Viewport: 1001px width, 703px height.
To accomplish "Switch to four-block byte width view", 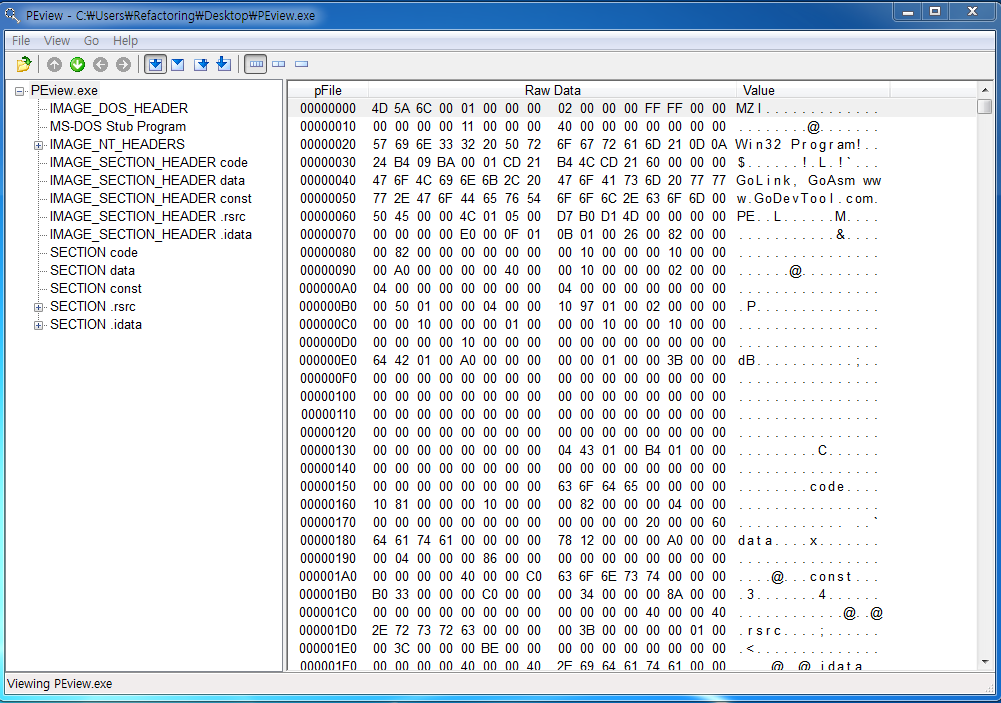I will click(255, 64).
